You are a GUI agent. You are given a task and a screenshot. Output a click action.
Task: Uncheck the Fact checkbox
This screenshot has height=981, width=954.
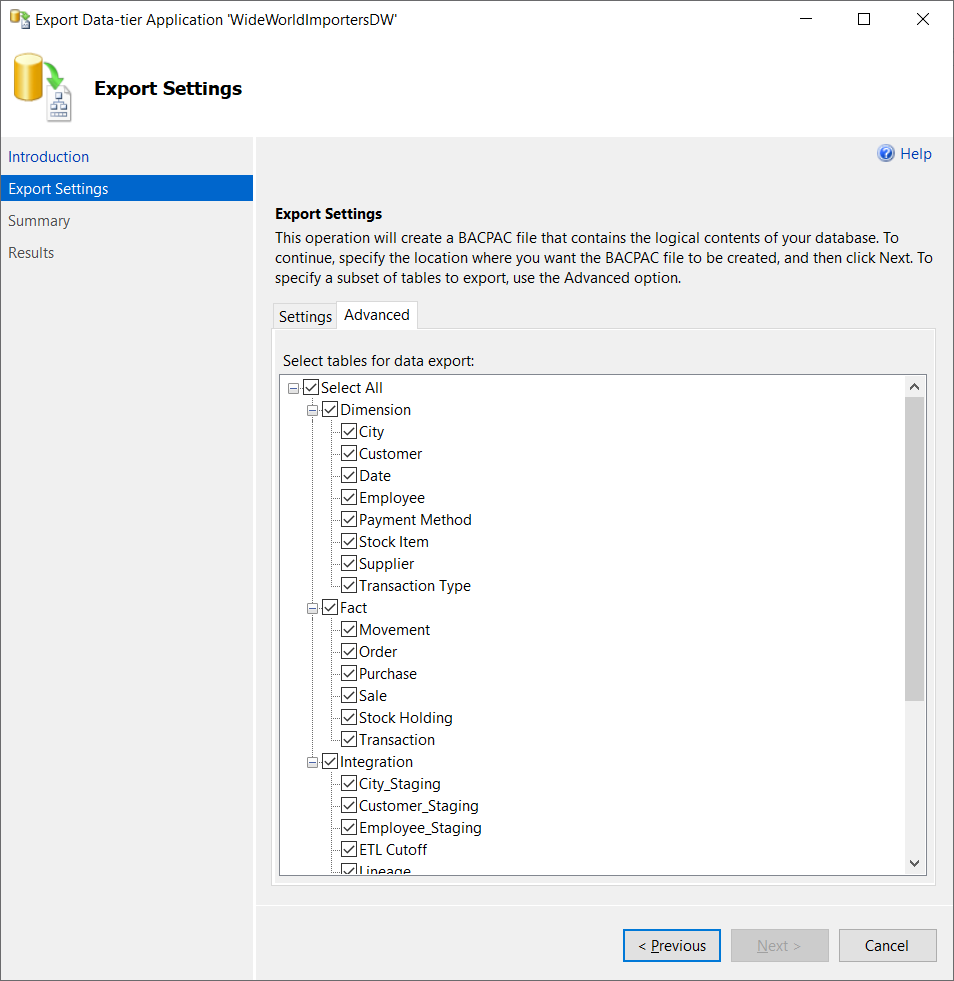pos(330,607)
